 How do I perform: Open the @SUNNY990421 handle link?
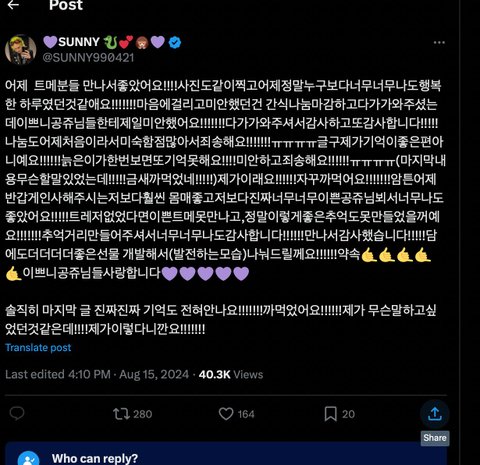click(x=88, y=58)
